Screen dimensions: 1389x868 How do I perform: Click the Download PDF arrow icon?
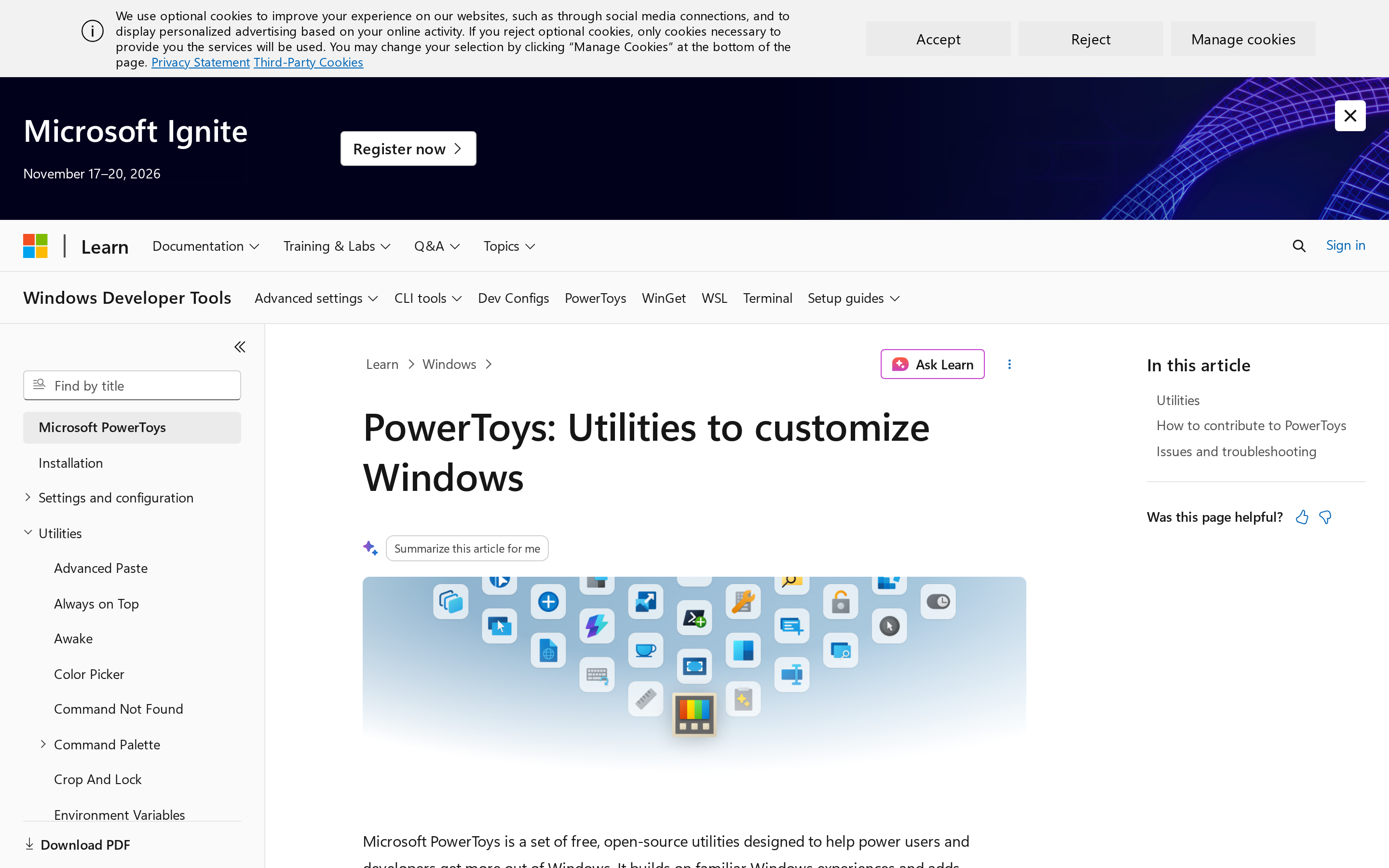tap(29, 844)
